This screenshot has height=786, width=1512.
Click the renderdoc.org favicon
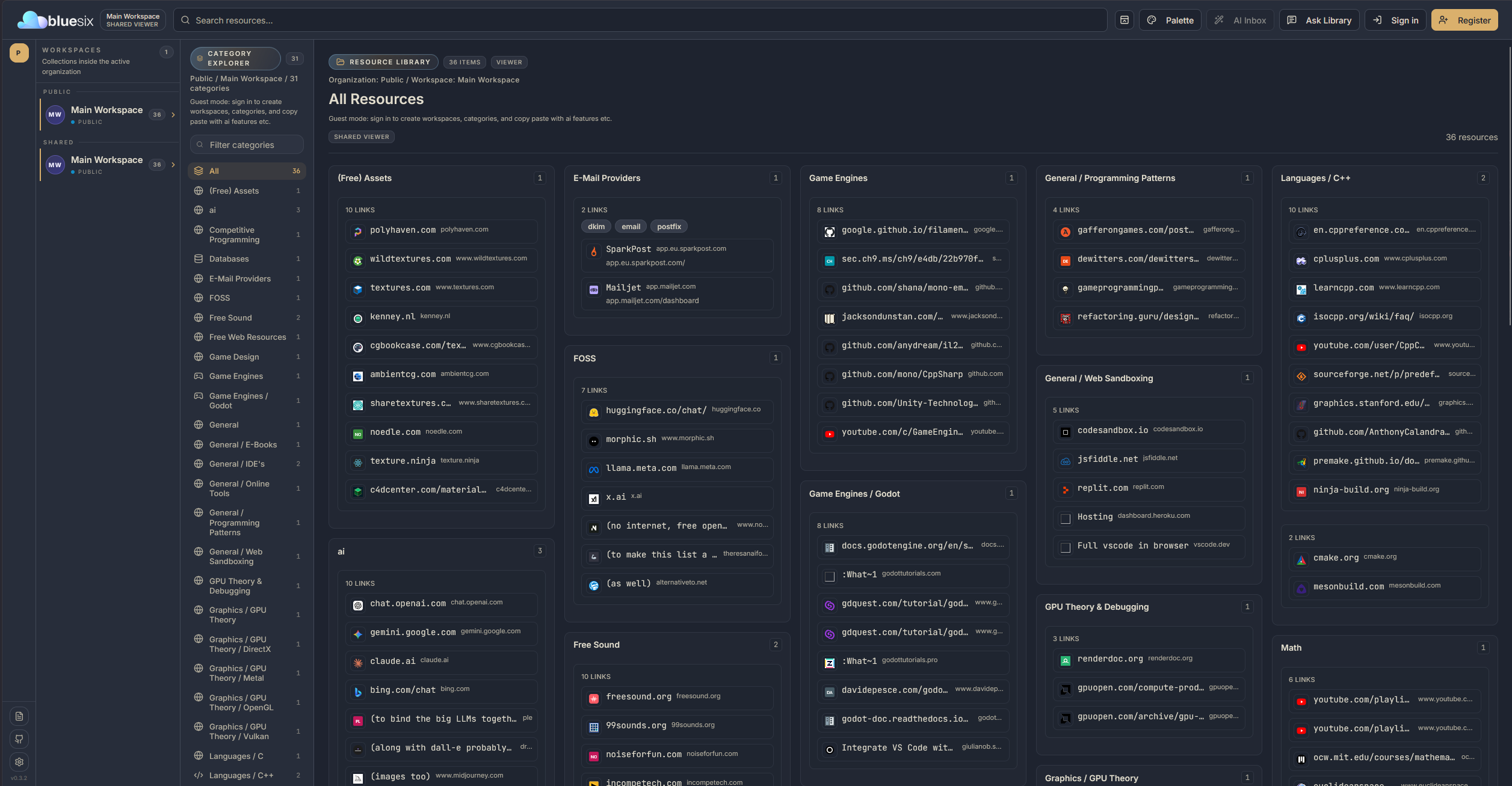click(1066, 661)
